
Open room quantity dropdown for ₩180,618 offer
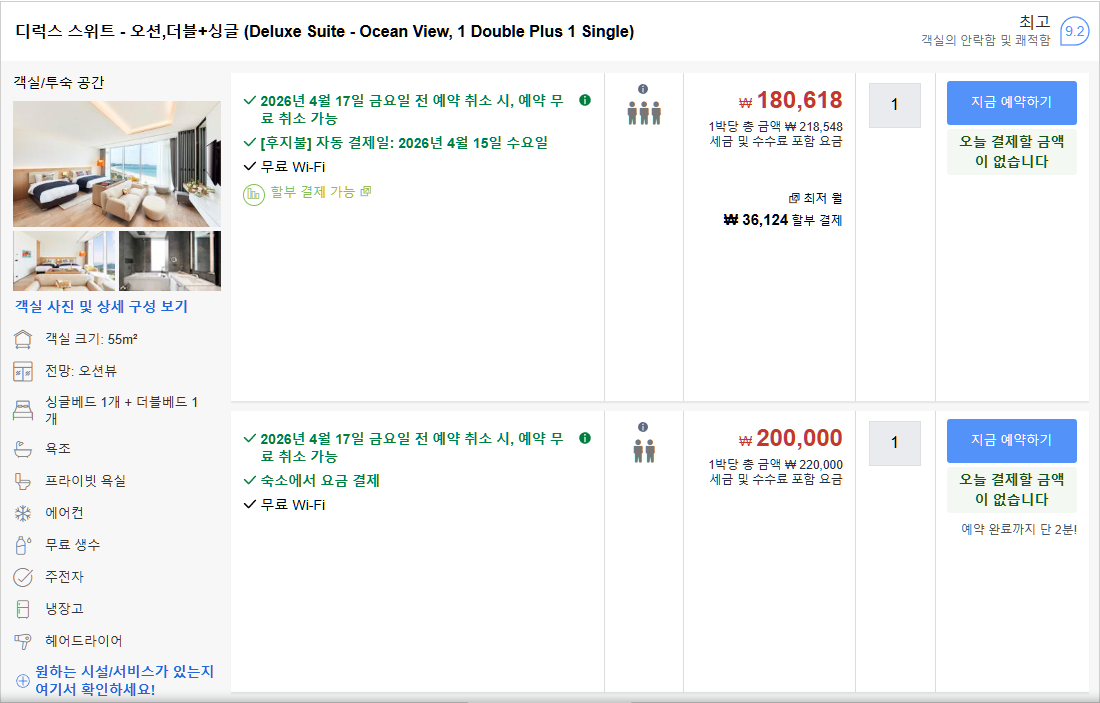(894, 105)
